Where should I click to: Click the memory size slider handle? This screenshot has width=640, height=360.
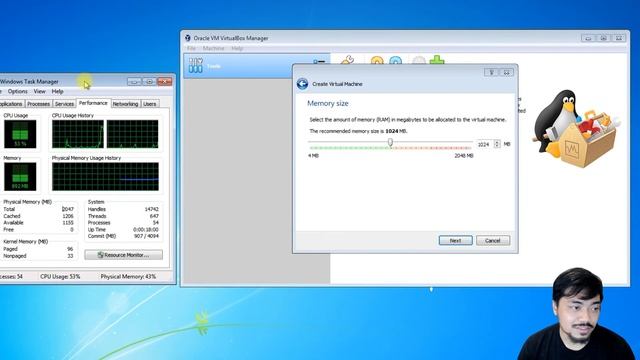390,142
